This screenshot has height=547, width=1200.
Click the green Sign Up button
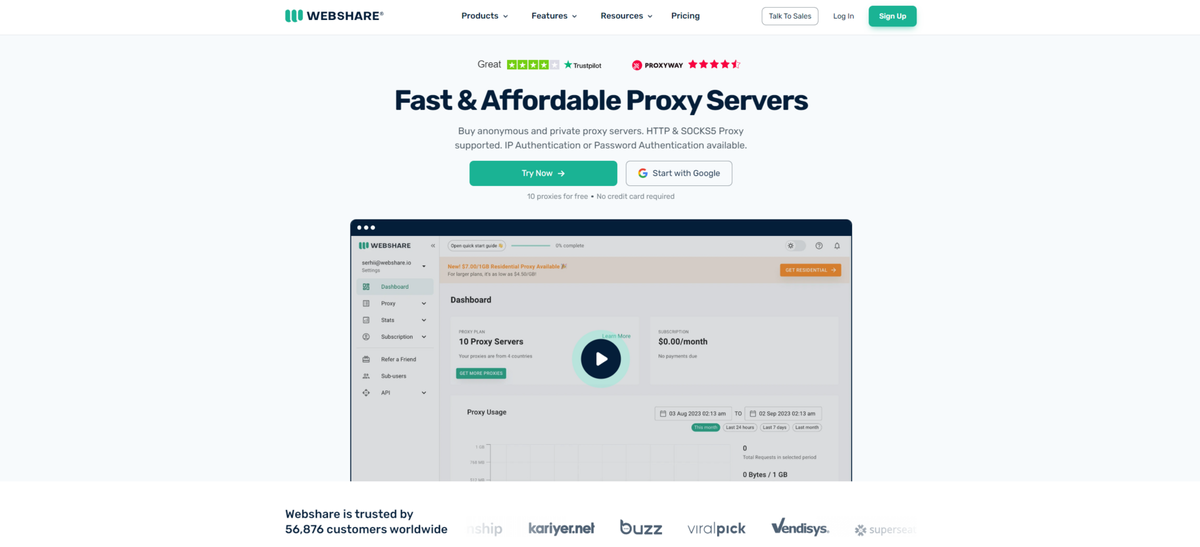(x=892, y=16)
